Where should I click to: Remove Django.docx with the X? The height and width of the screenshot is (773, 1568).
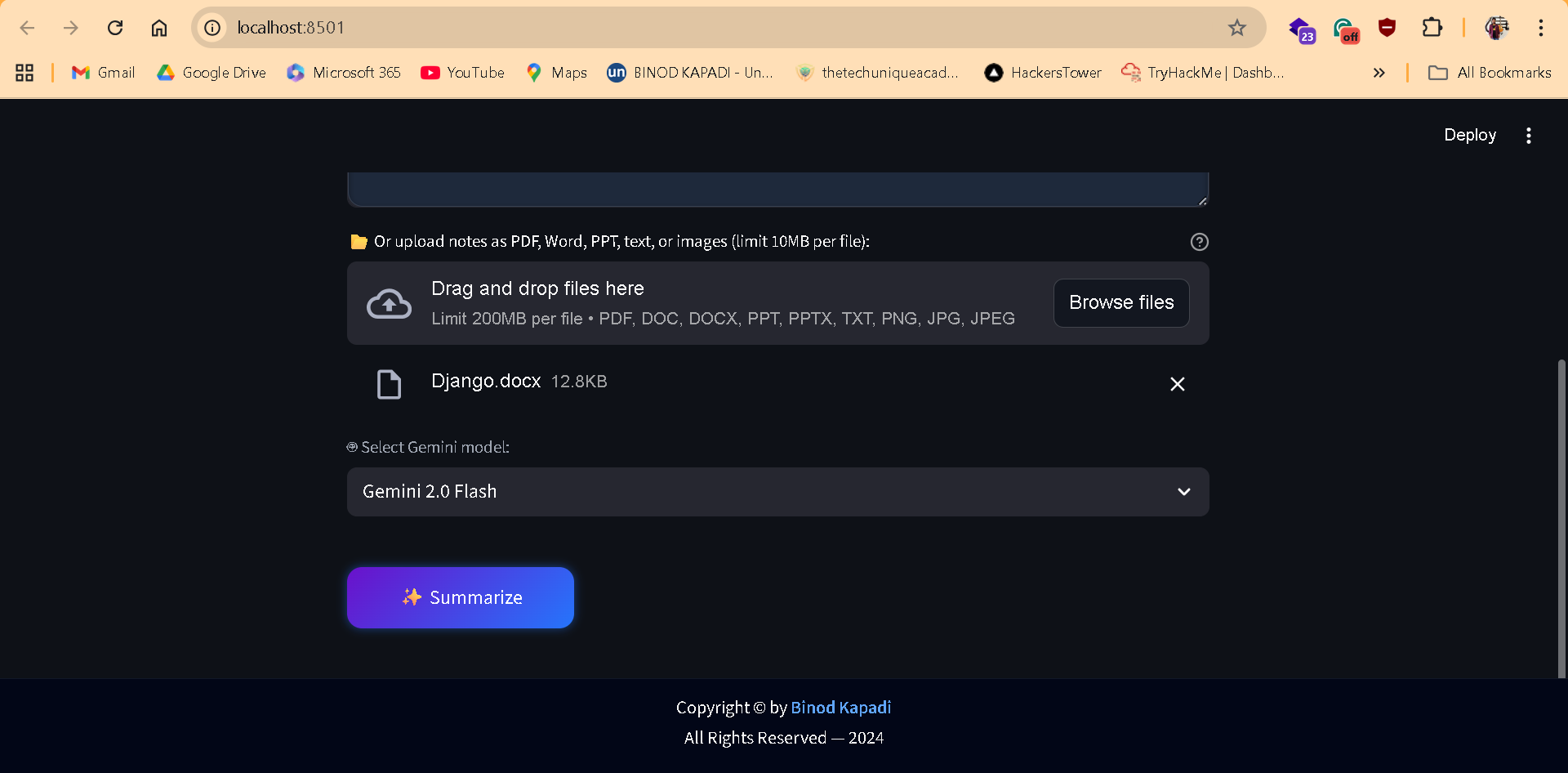point(1177,383)
